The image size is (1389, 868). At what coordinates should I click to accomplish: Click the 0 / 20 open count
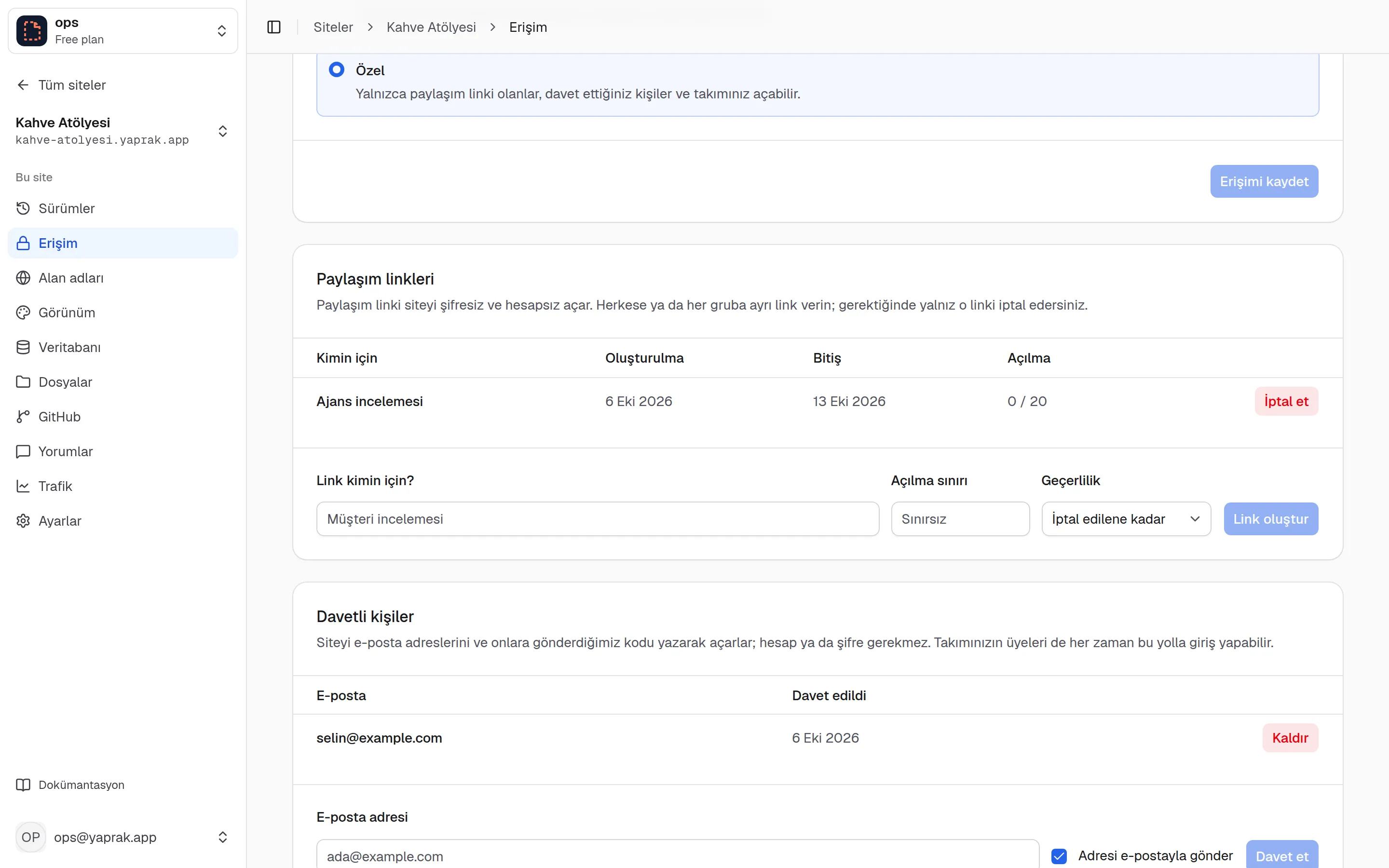[x=1027, y=401]
